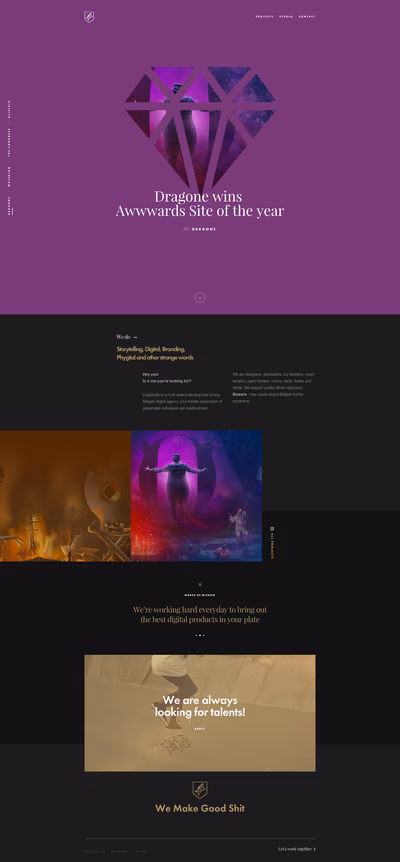Click the grid icon beside All Projects
Image resolution: width=400 pixels, height=862 pixels.
(272, 528)
